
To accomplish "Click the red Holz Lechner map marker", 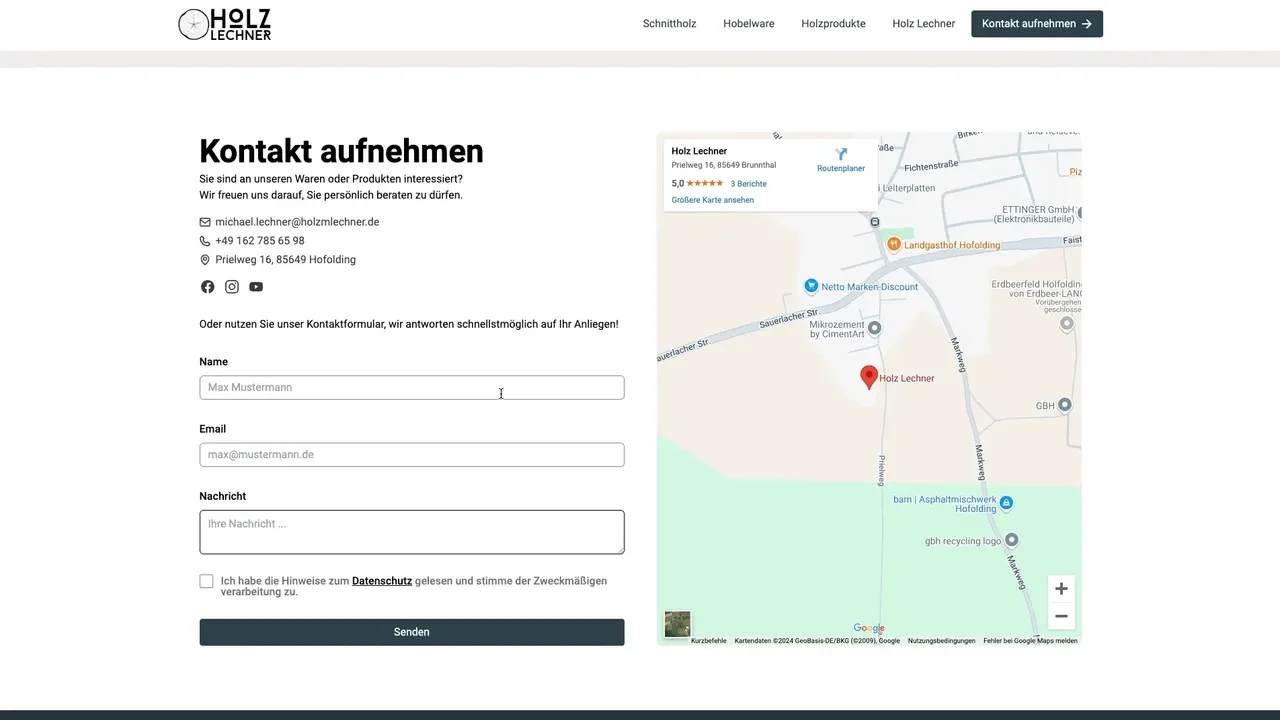I will [x=869, y=377].
